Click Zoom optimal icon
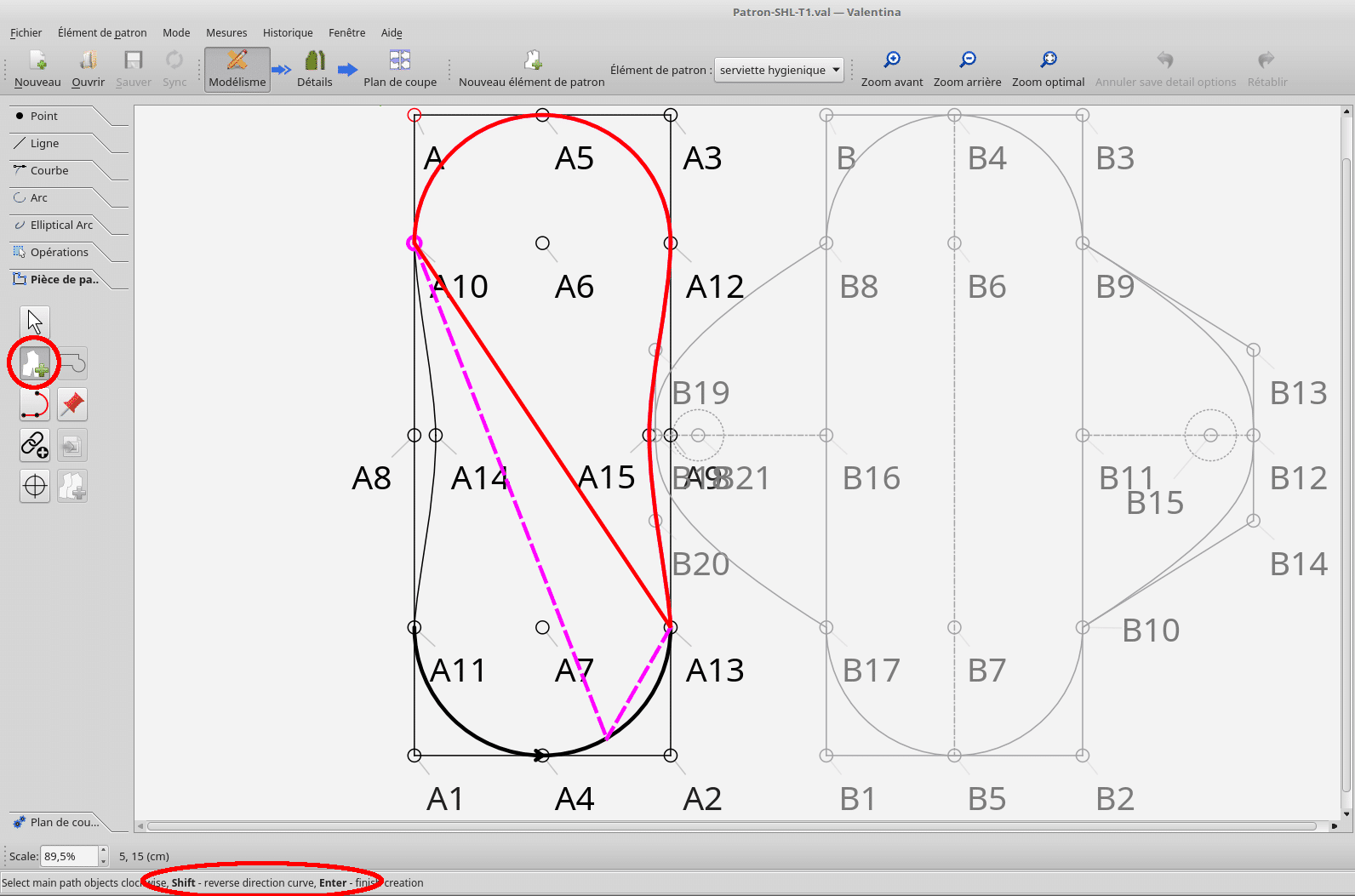Image resolution: width=1355 pixels, height=896 pixels. click(1049, 69)
